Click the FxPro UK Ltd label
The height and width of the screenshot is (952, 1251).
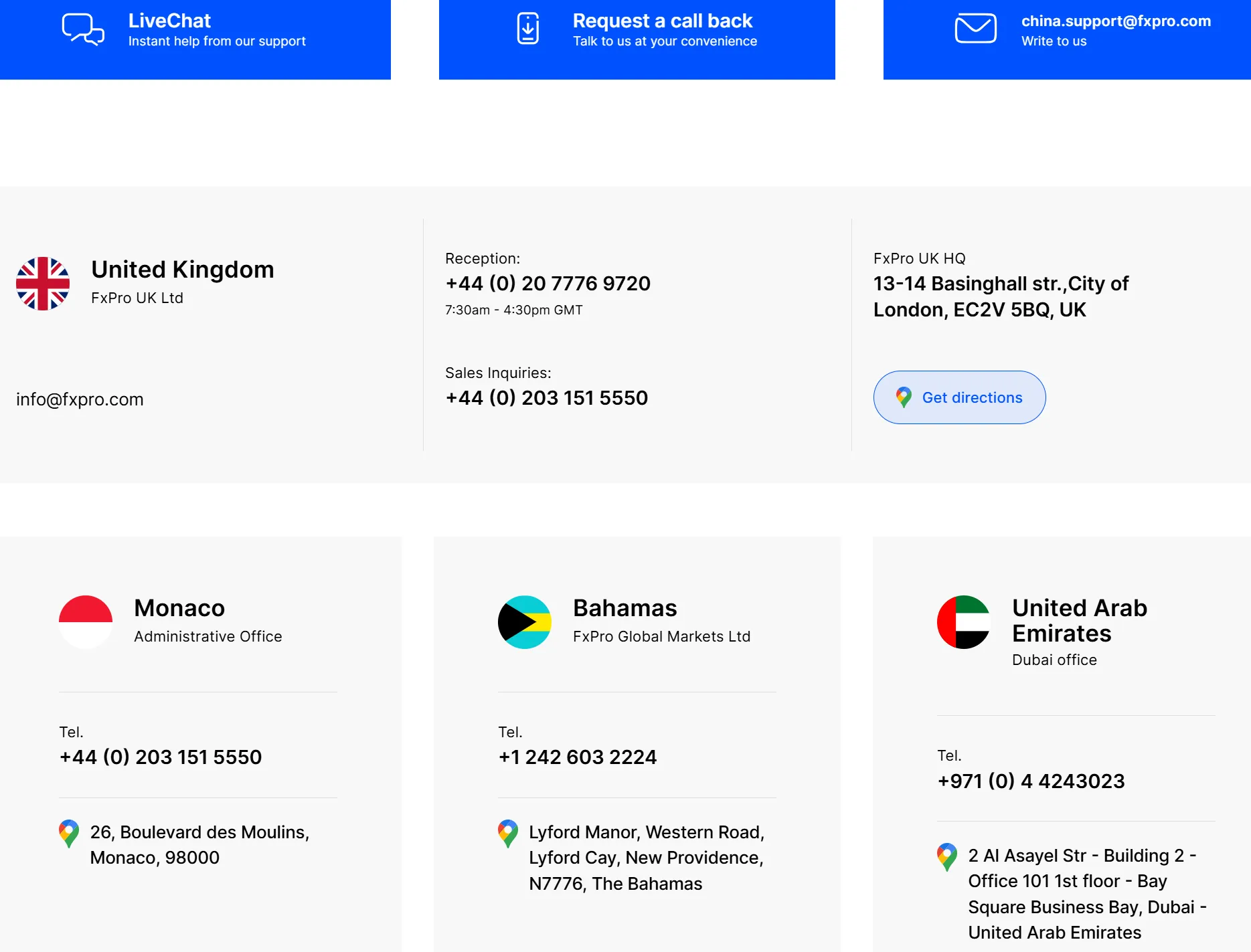pos(137,298)
